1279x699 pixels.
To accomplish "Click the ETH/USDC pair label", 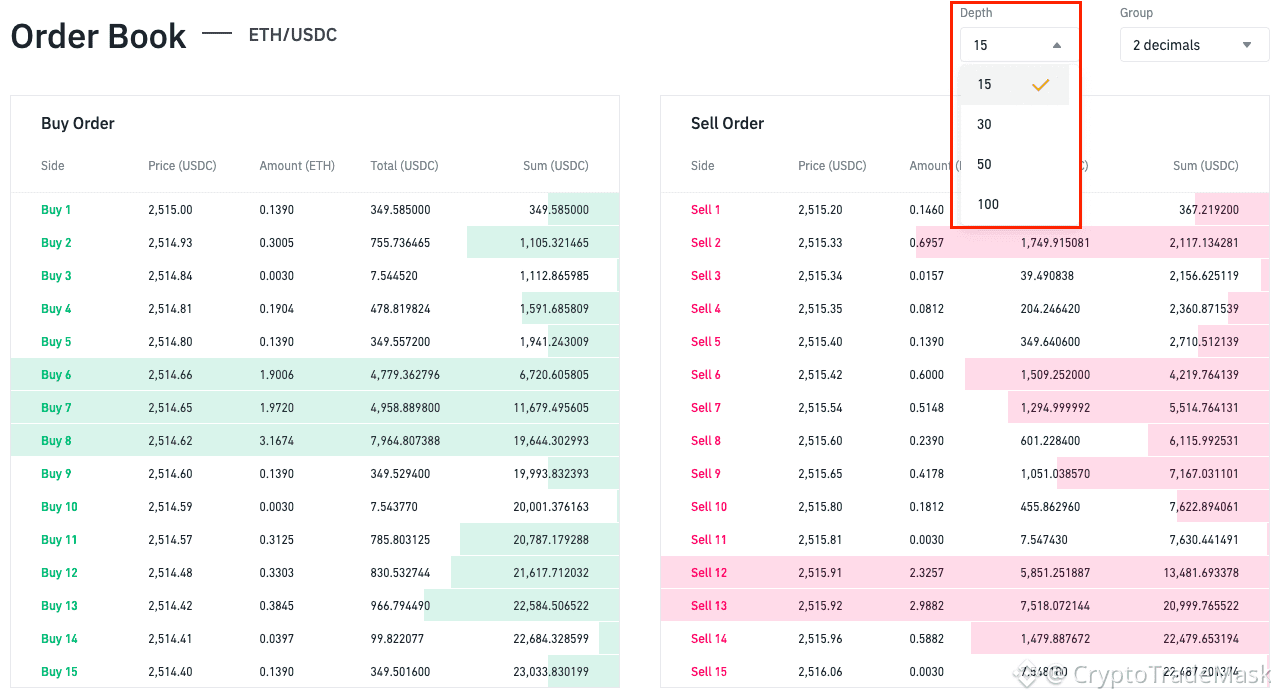I will tap(293, 35).
